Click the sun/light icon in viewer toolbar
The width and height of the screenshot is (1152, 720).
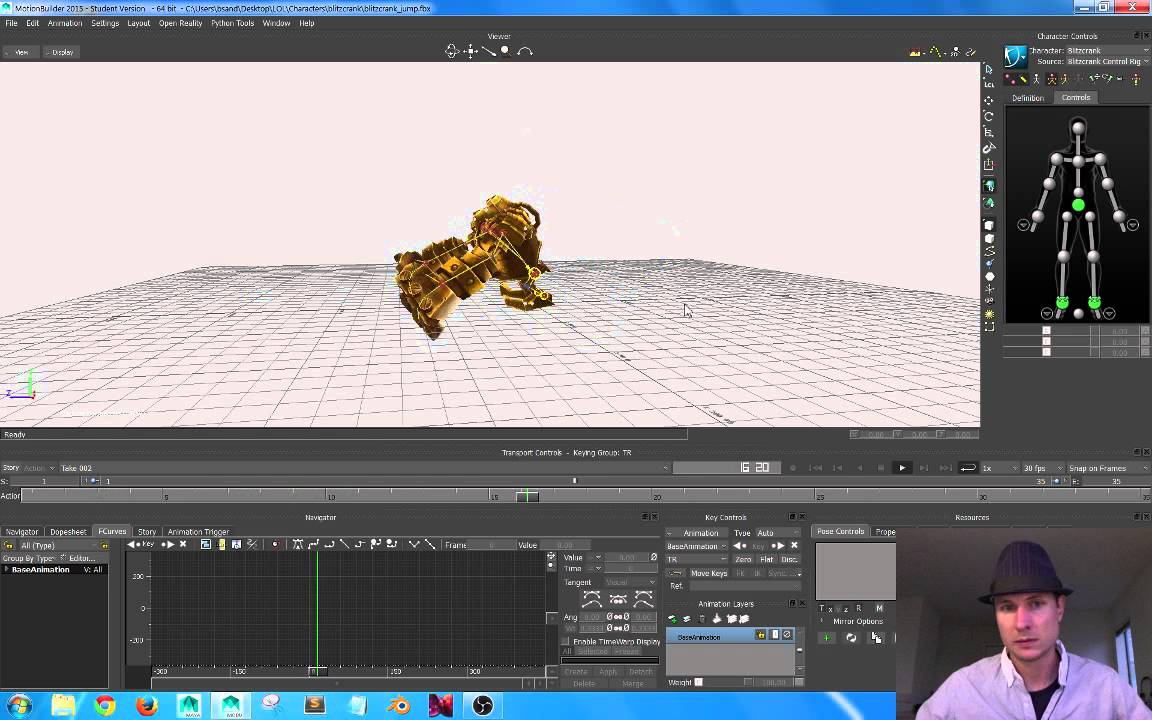989,314
